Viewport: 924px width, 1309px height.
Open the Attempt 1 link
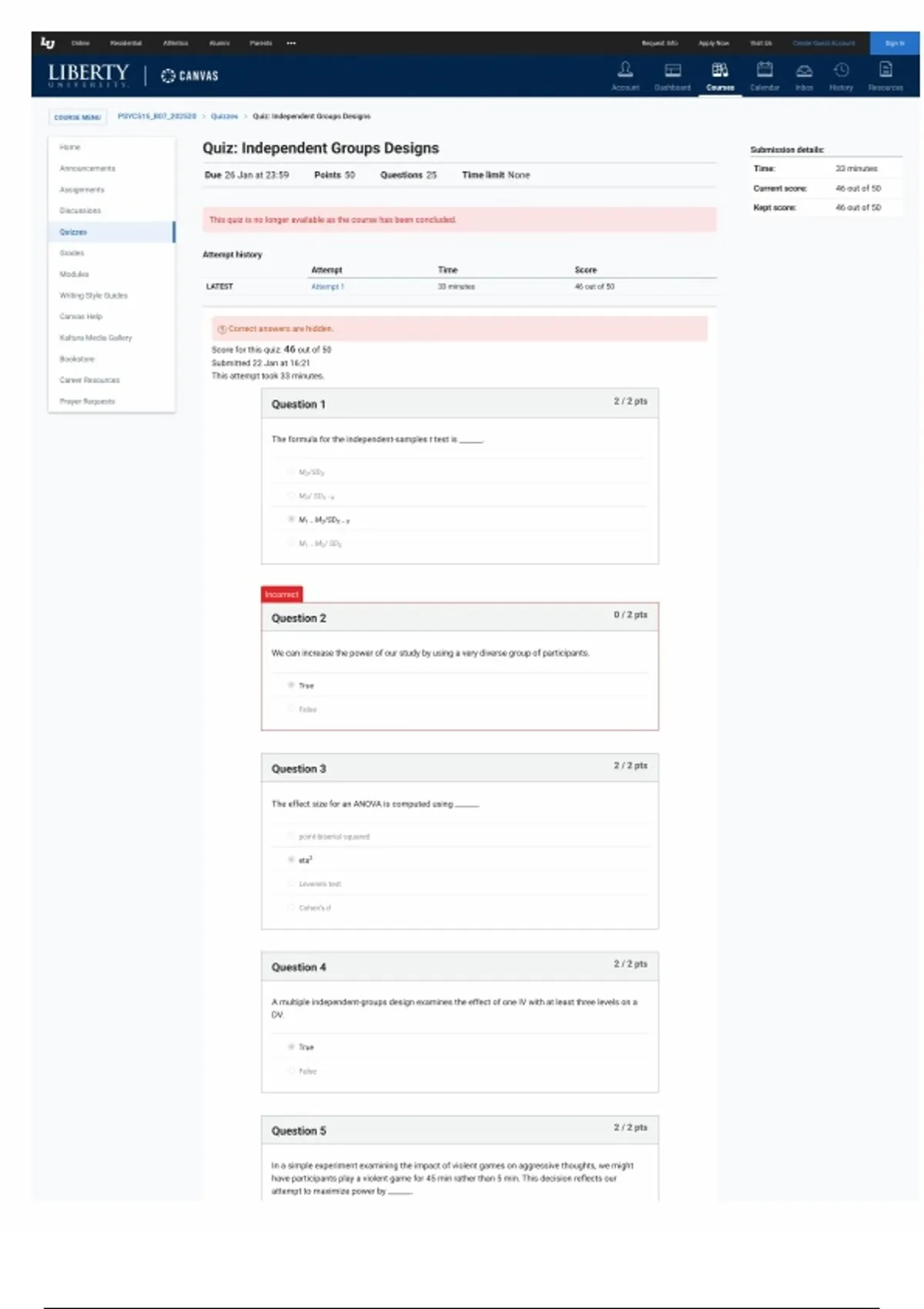coord(327,286)
